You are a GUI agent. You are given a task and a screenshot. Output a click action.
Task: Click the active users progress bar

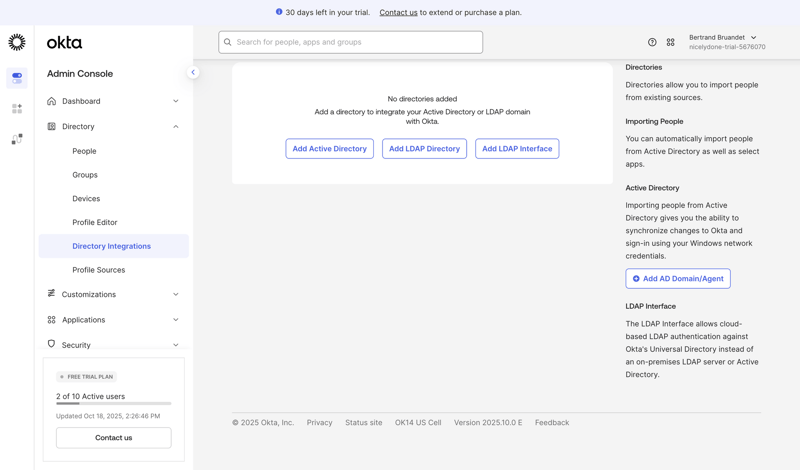pos(114,404)
